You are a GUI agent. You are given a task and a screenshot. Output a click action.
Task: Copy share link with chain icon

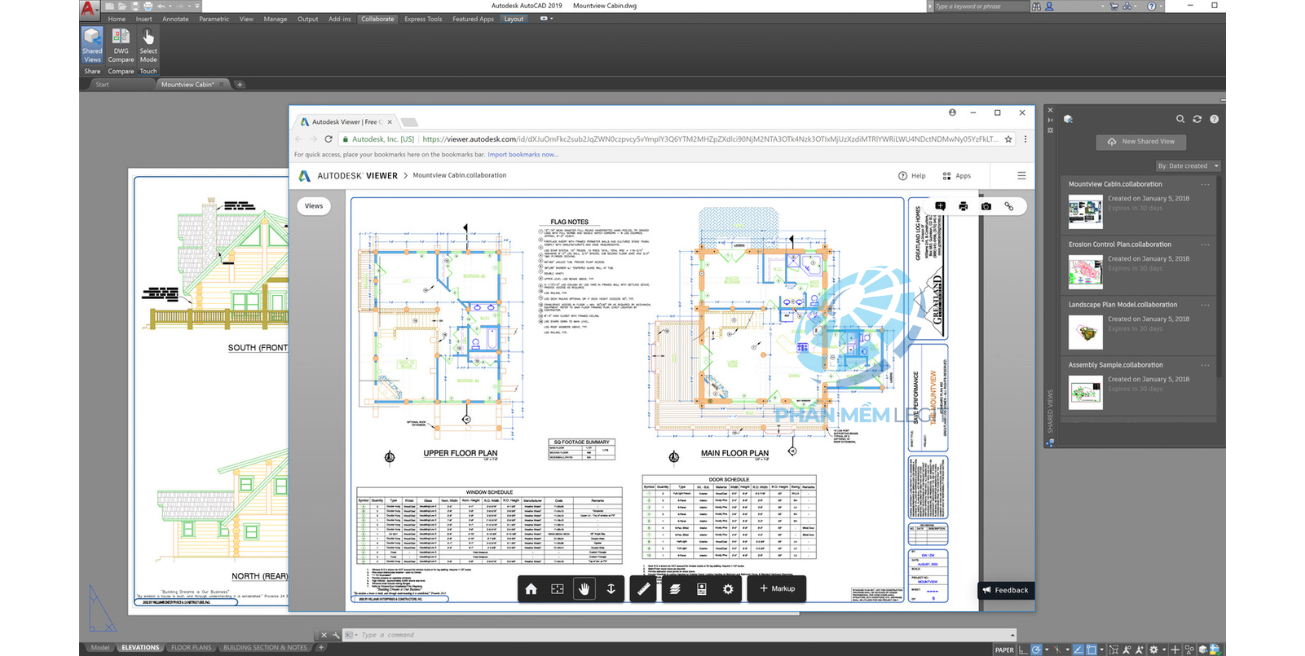coord(1009,206)
